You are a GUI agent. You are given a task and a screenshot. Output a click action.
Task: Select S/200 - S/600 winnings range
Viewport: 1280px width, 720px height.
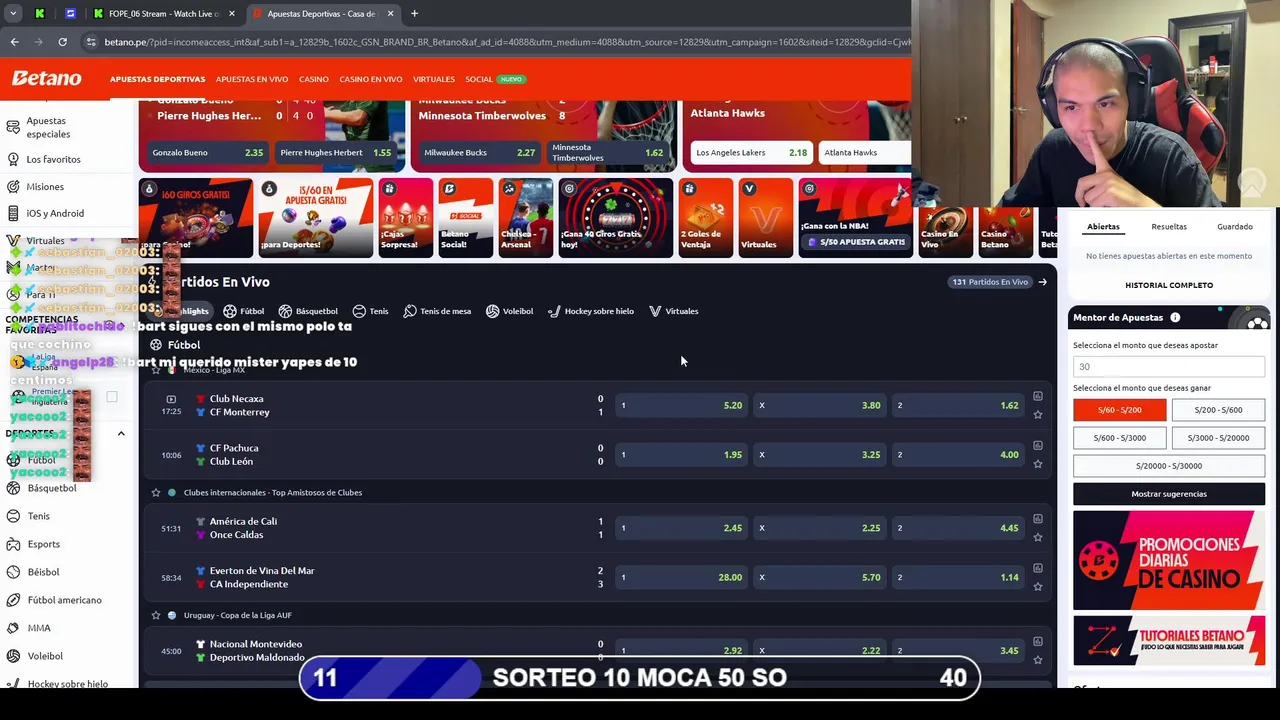[x=1218, y=410]
